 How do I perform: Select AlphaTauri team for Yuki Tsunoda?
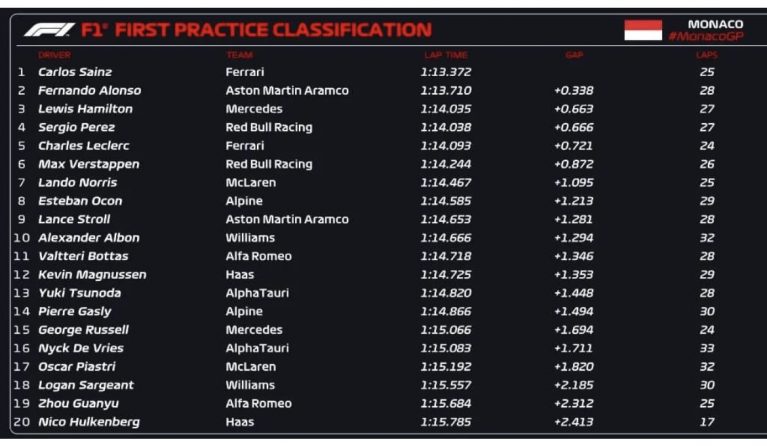point(257,293)
